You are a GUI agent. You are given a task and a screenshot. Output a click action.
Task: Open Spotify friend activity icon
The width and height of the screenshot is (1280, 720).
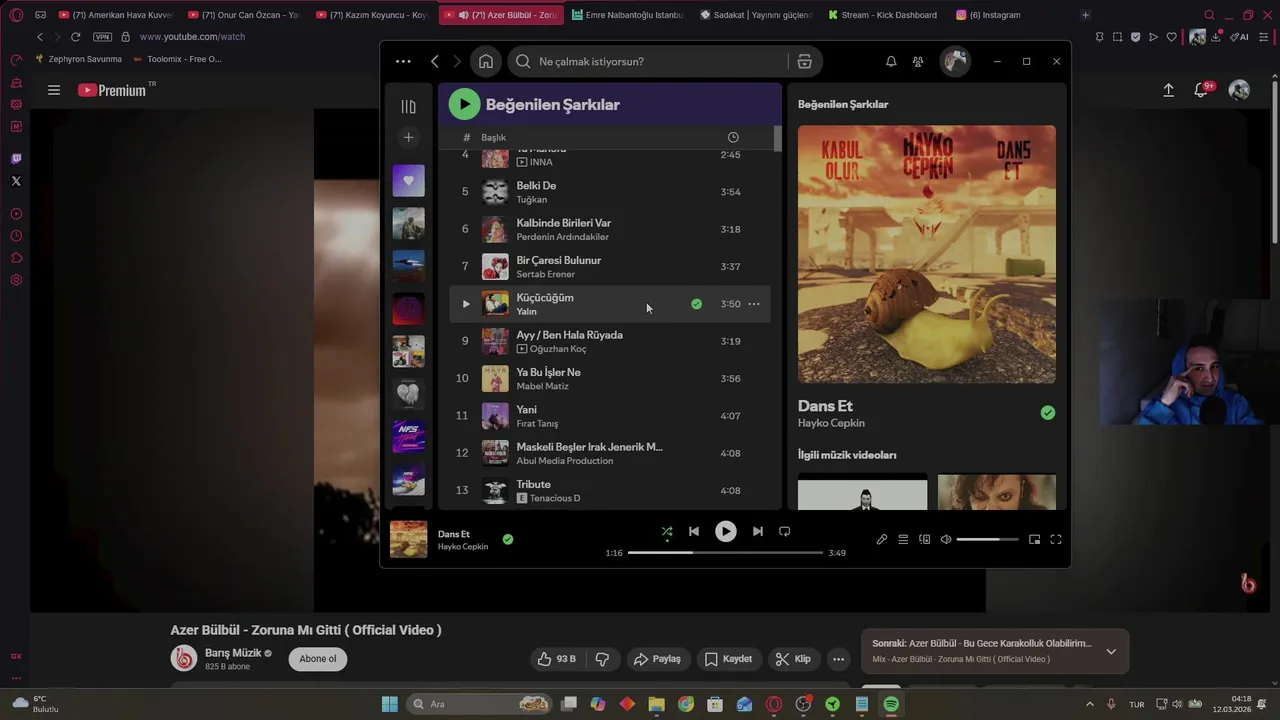pos(918,61)
